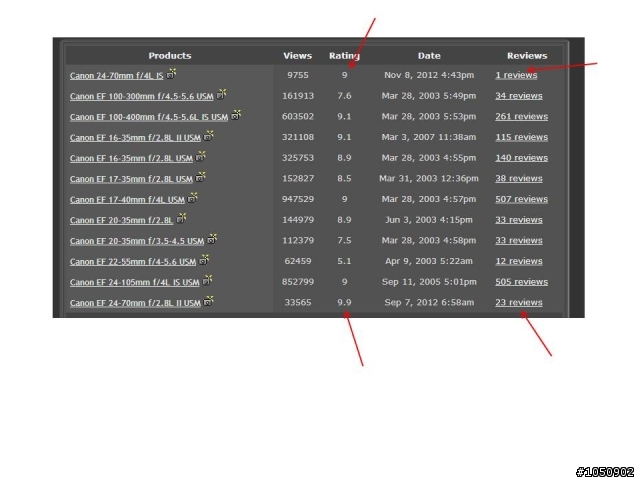640x480 pixels.
Task: Select the date Sep 7, 2012 6:58am
Action: (429, 302)
